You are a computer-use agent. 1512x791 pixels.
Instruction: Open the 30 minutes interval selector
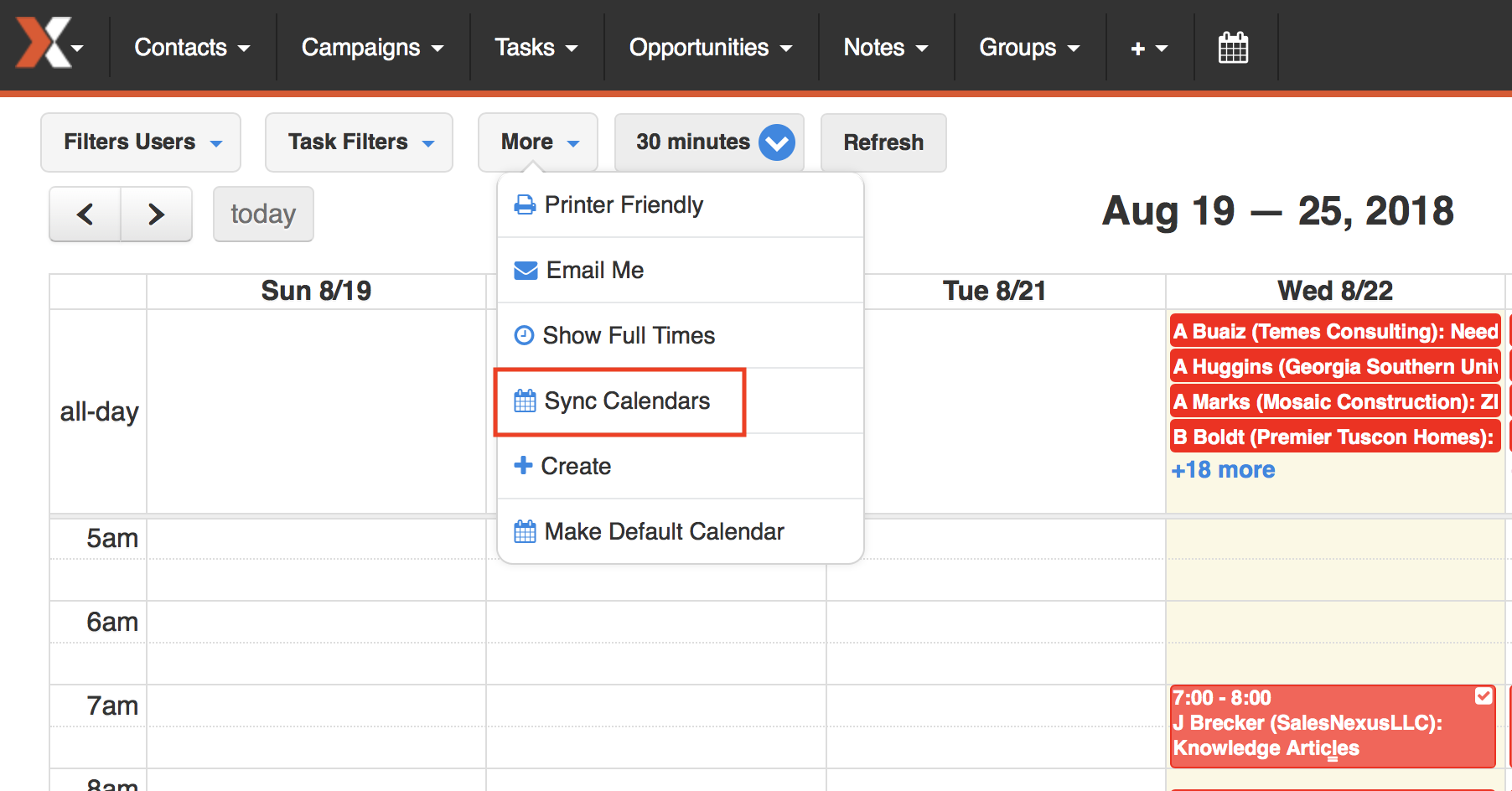pyautogui.click(x=709, y=142)
